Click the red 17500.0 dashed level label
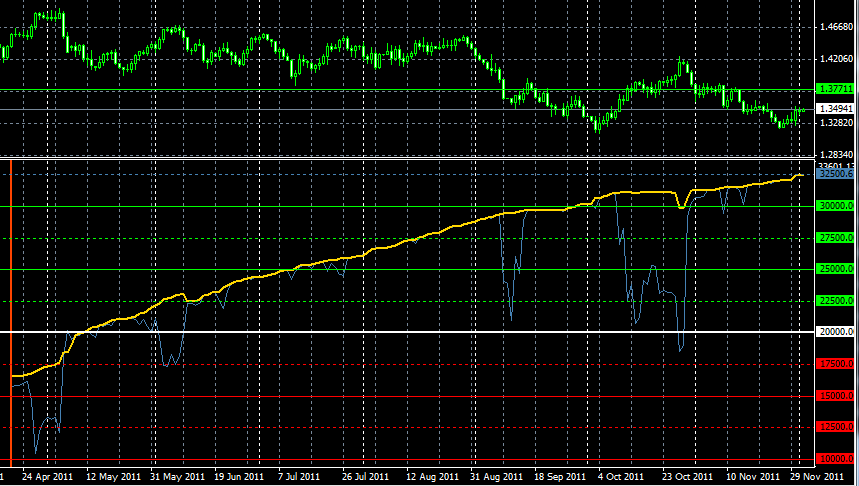The width and height of the screenshot is (859, 486). [x=835, y=364]
